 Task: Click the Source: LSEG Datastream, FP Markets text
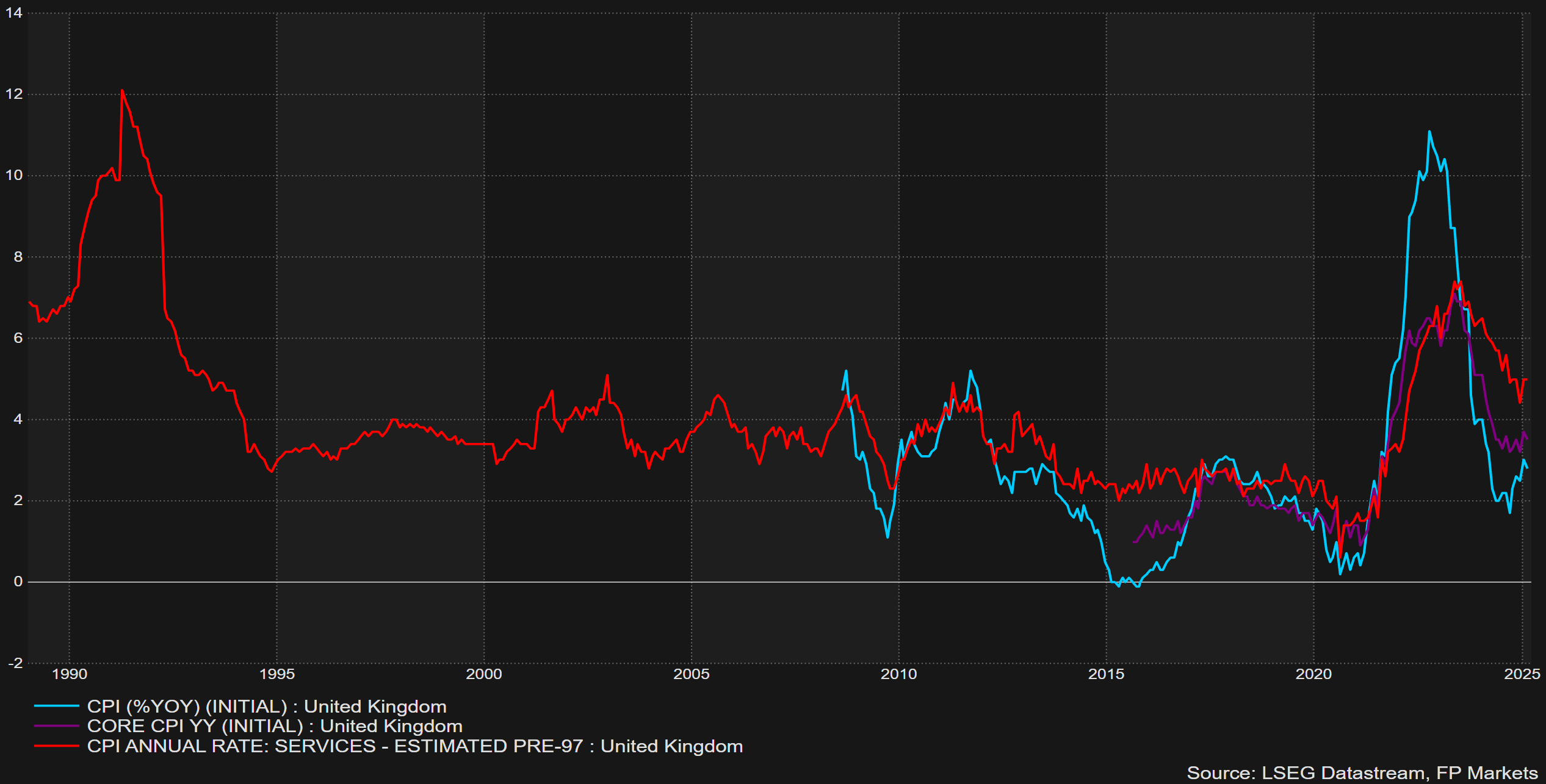click(1362, 773)
